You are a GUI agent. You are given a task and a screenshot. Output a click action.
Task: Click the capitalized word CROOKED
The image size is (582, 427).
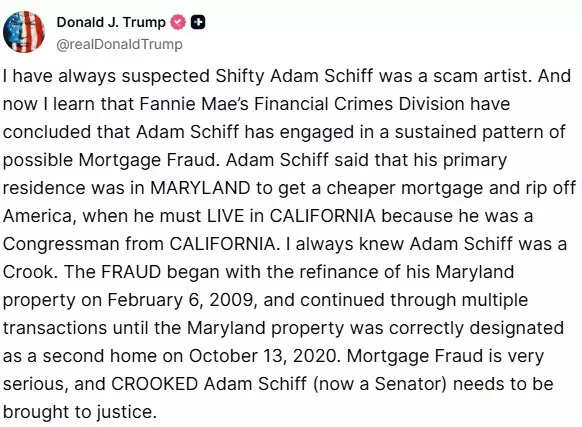154,384
